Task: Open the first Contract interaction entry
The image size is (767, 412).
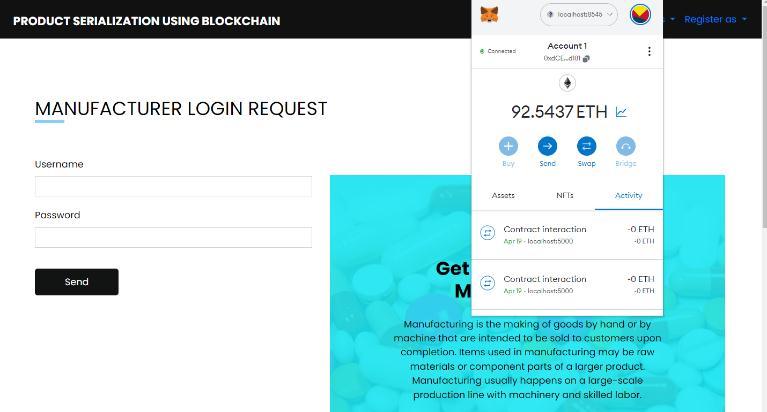Action: click(567, 234)
